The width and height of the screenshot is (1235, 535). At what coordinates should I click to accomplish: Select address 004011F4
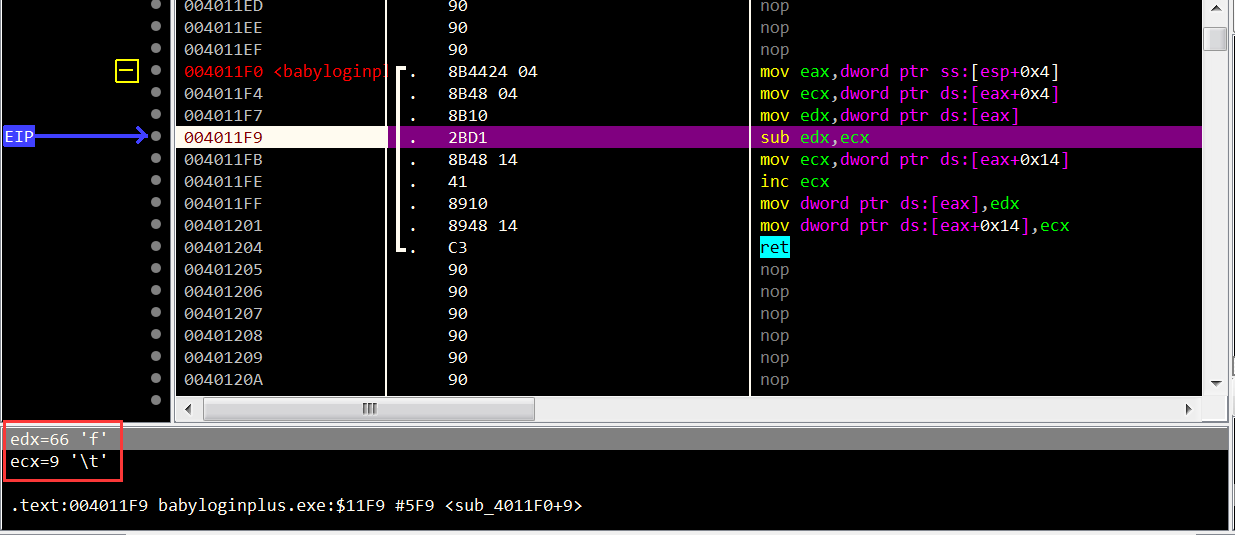tap(223, 94)
